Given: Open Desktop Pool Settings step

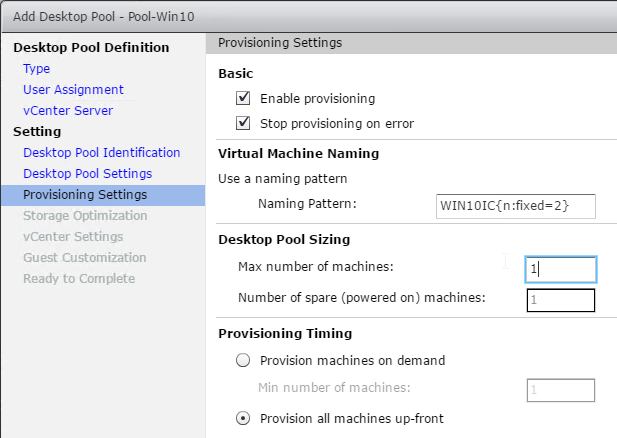Looking at the screenshot, I should 87,174.
